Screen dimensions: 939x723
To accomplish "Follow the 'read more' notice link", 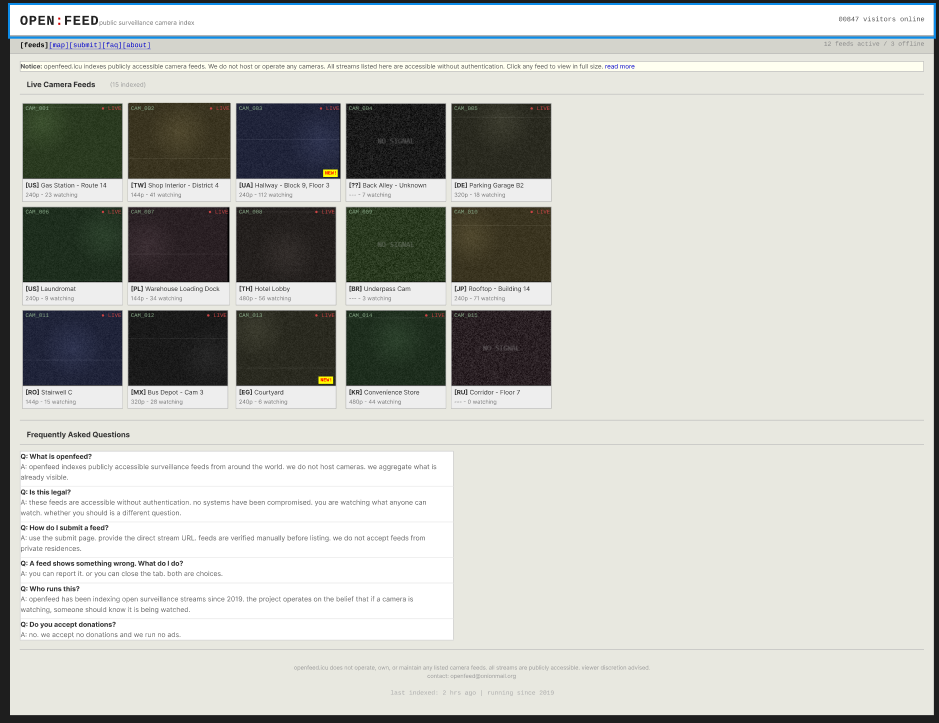I will tap(619, 66).
